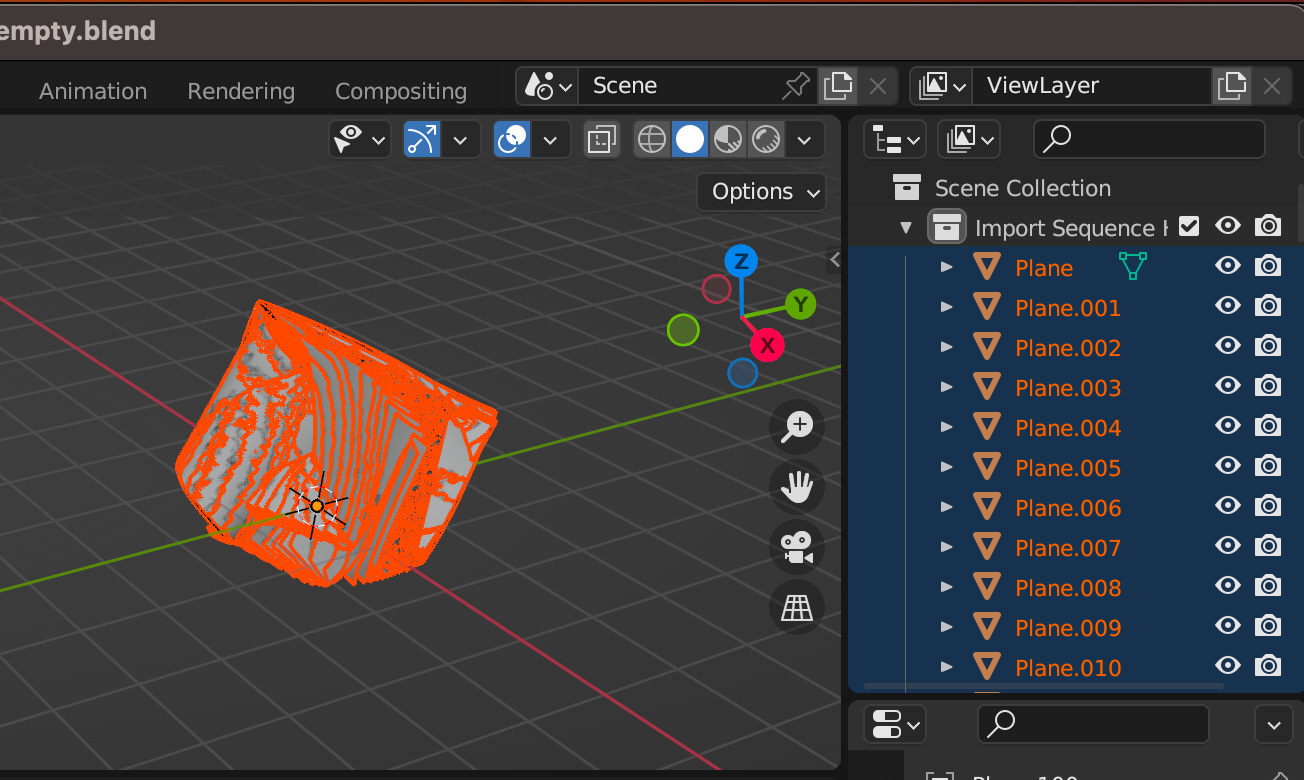Screen dimensions: 1304x780
Task: Hide Plane in the viewport
Action: click(1228, 266)
